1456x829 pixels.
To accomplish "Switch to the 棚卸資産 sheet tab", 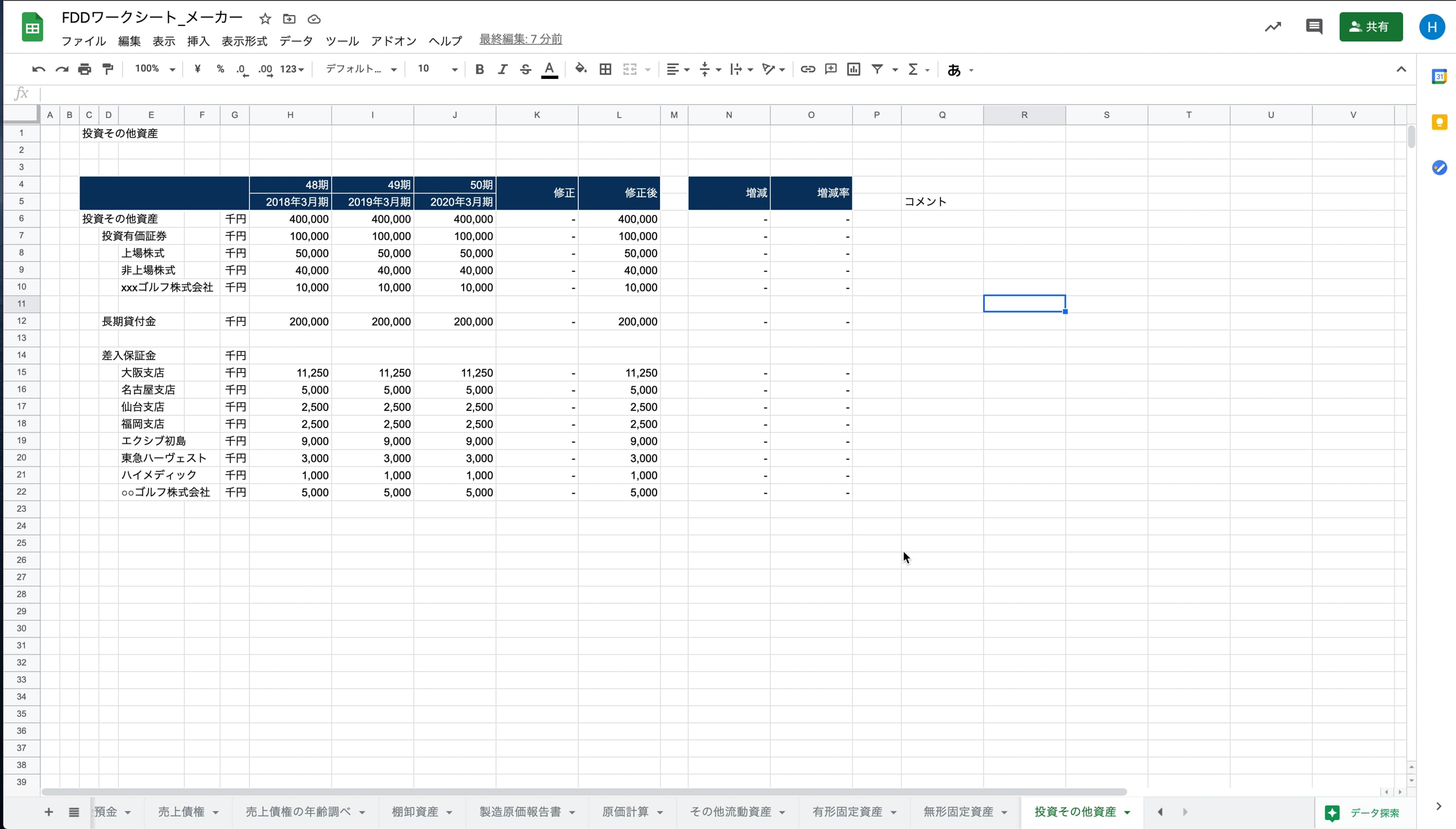I will click(x=415, y=812).
